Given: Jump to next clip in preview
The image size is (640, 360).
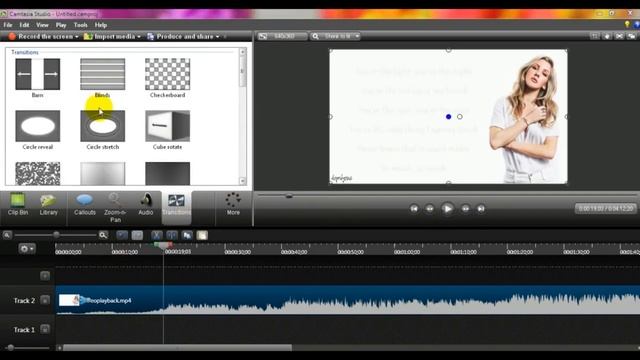Looking at the screenshot, I should tap(481, 209).
